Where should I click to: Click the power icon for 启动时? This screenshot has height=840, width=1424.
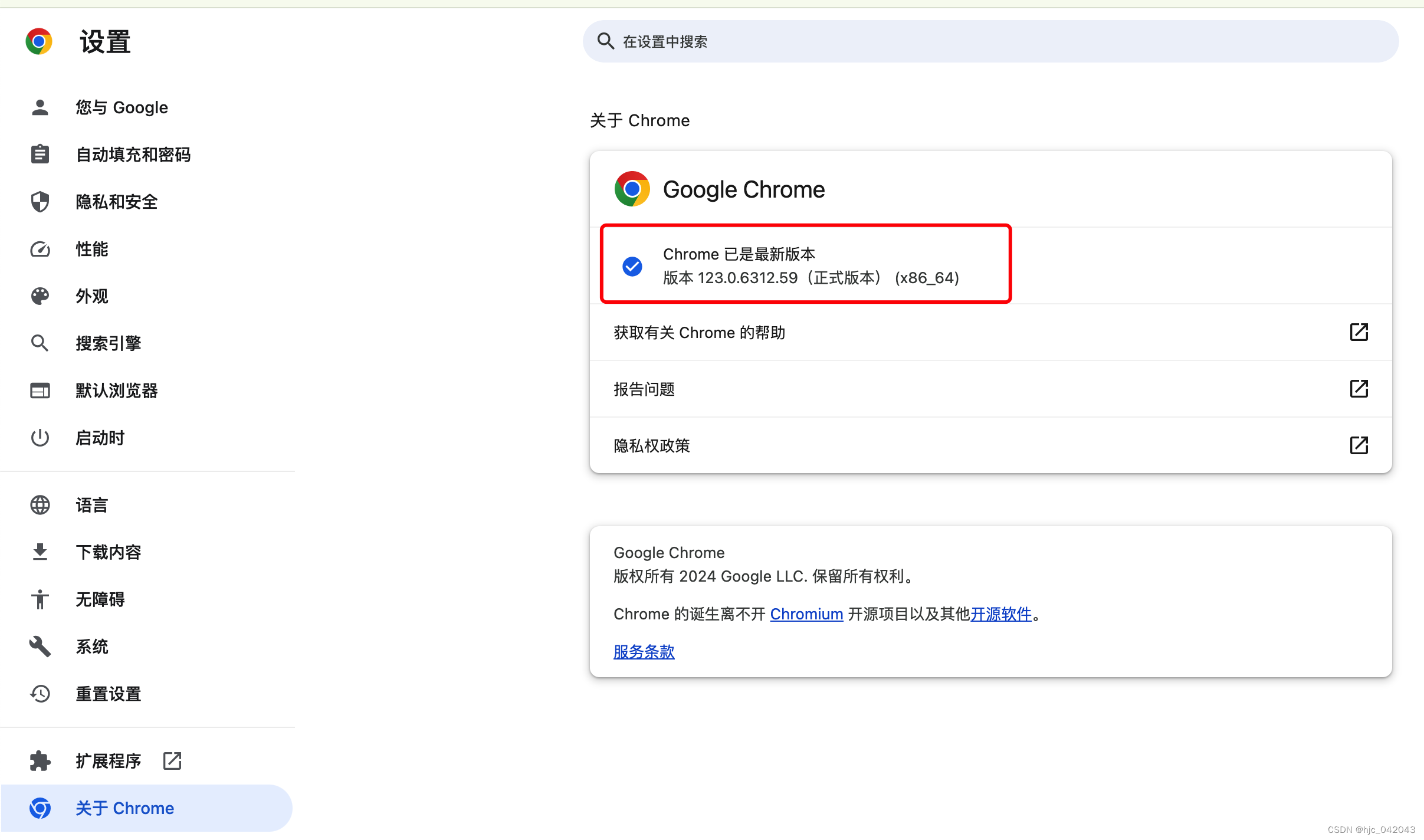point(40,438)
